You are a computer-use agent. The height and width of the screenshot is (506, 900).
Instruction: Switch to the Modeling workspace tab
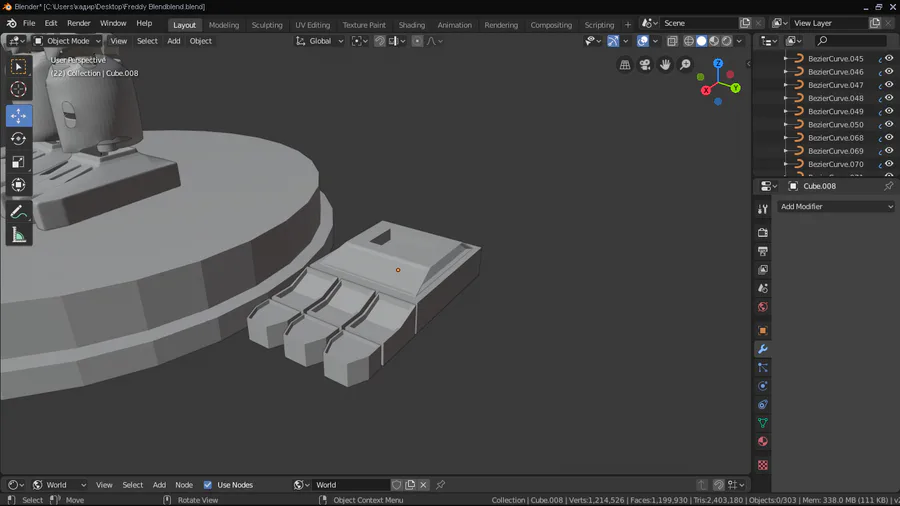point(224,25)
